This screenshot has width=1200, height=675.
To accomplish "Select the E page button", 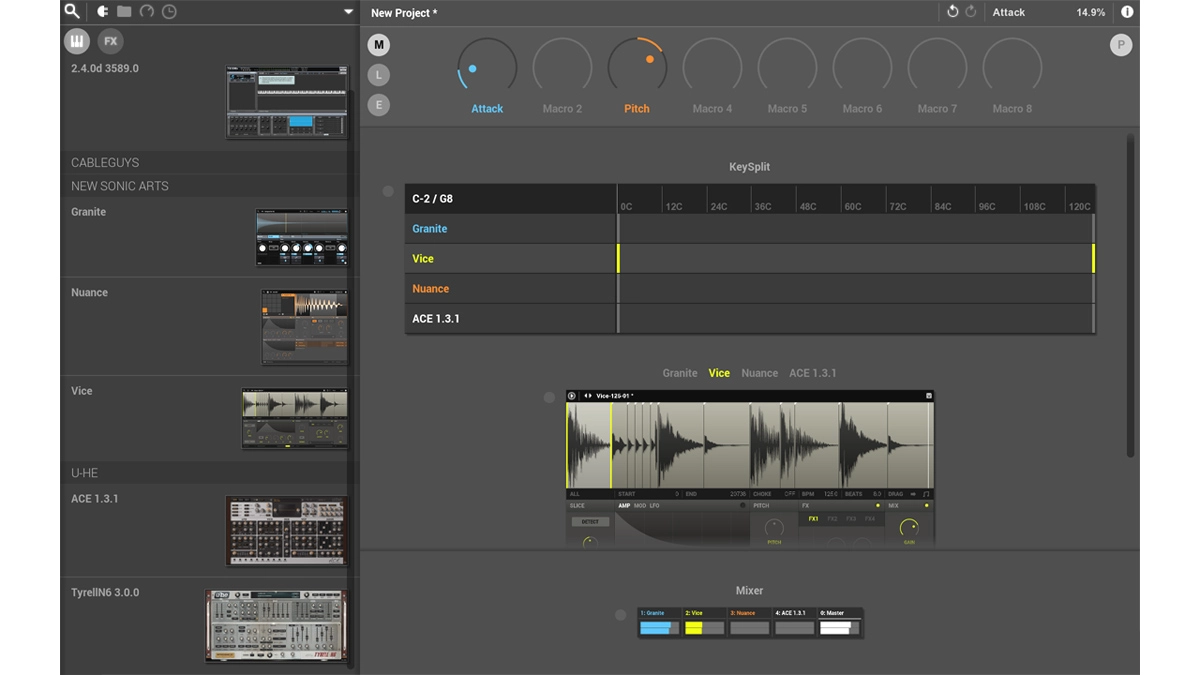I will (378, 105).
